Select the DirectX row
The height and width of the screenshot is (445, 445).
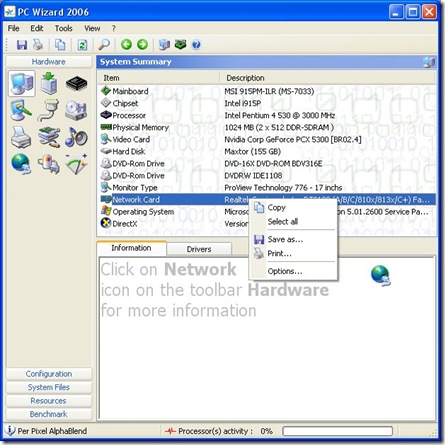pyautogui.click(x=267, y=223)
